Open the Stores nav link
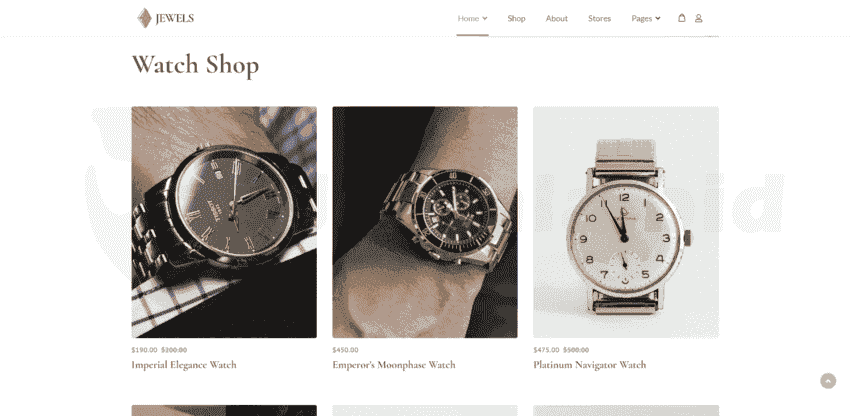850x416 pixels. (599, 18)
